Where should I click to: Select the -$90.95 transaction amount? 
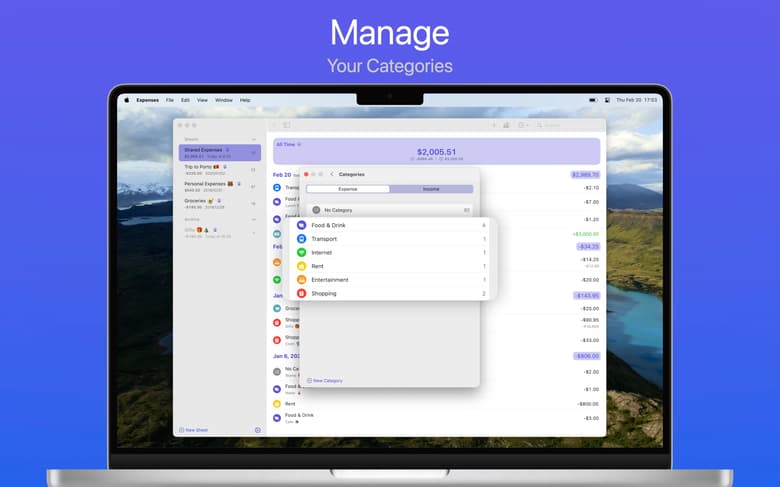point(590,320)
